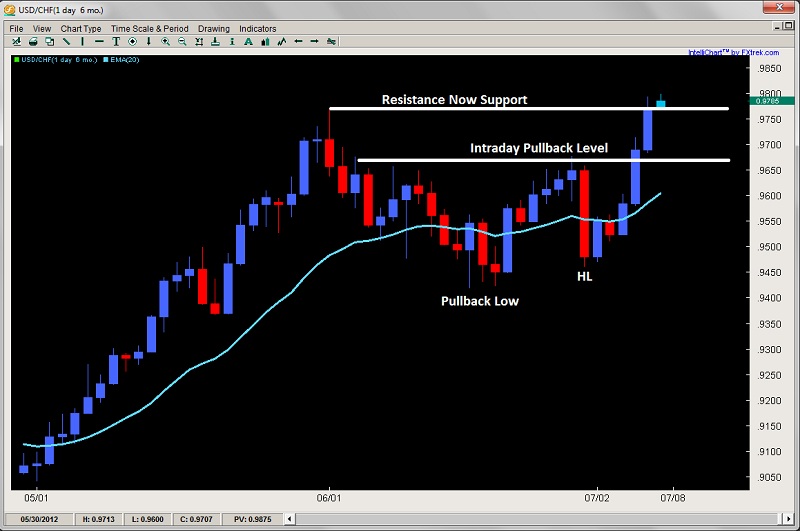Click the zoom out magnifier icon
Image resolution: width=800 pixels, height=531 pixels.
click(x=182, y=41)
